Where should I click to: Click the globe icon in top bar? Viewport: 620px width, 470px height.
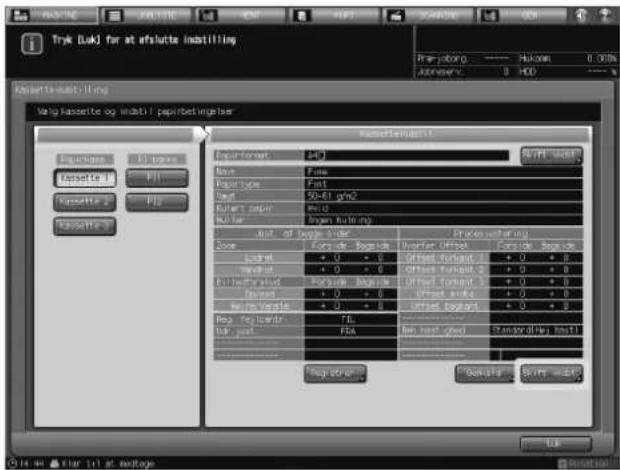[581, 15]
